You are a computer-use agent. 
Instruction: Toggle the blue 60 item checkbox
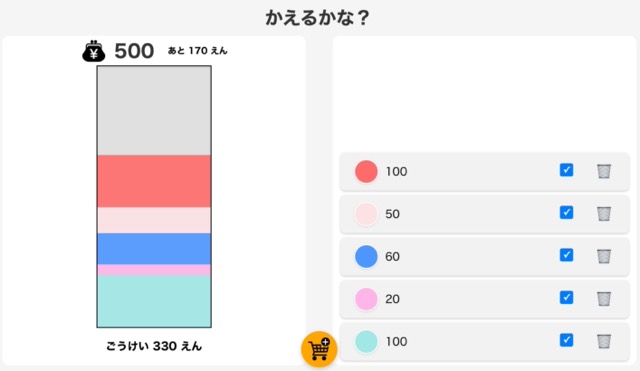pyautogui.click(x=566, y=255)
